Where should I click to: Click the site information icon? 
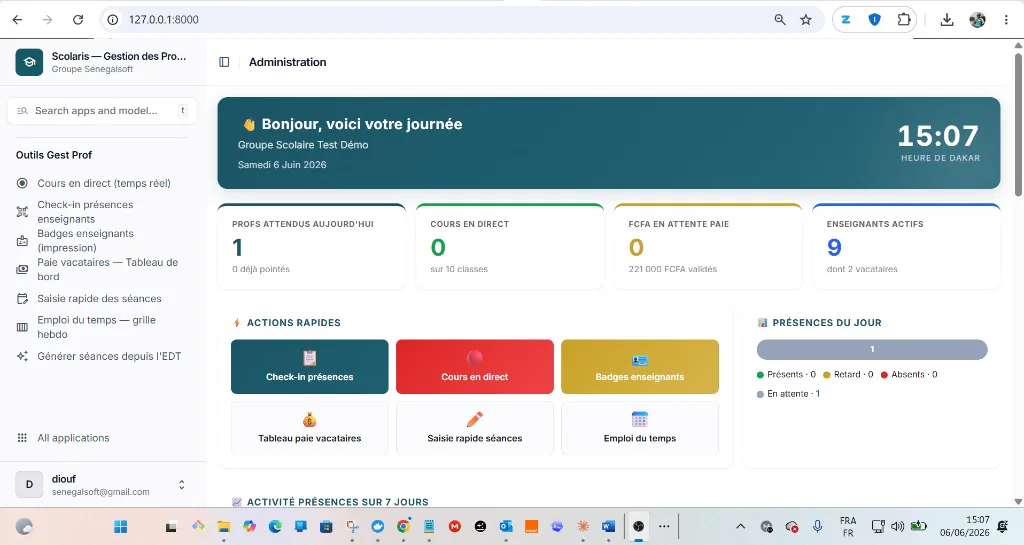(x=113, y=20)
